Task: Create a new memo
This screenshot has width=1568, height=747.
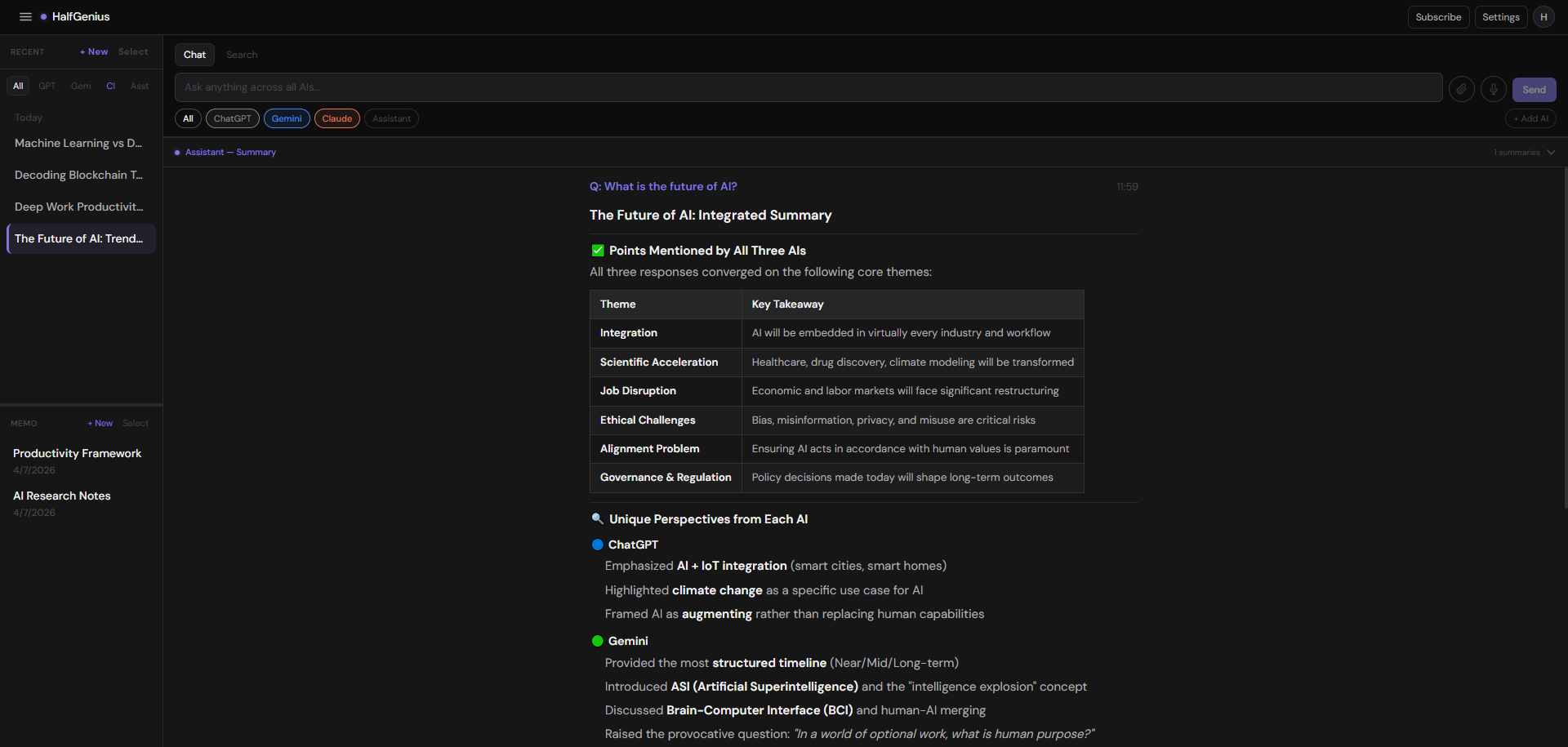Action: pos(100,423)
